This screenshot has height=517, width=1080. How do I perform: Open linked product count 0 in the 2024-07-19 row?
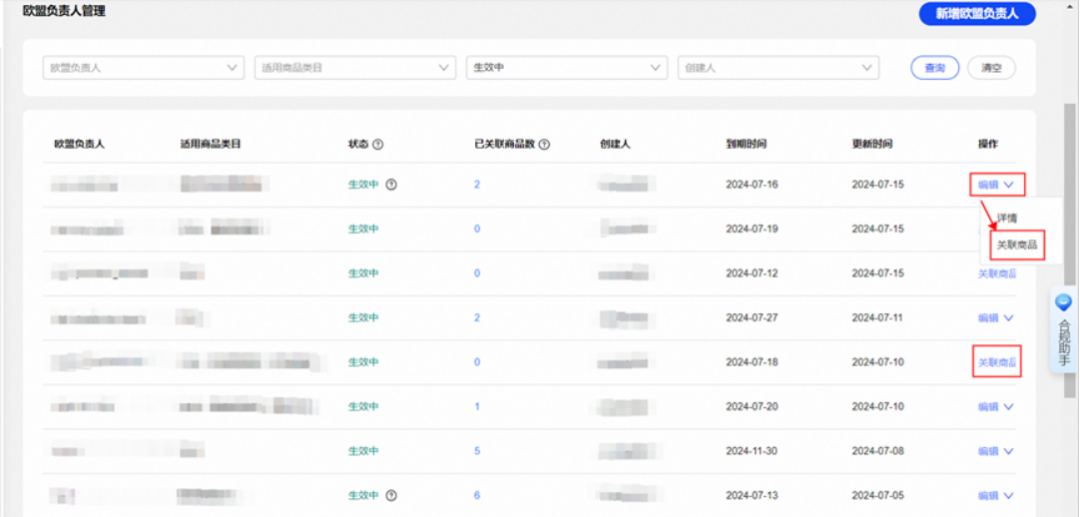pos(477,229)
